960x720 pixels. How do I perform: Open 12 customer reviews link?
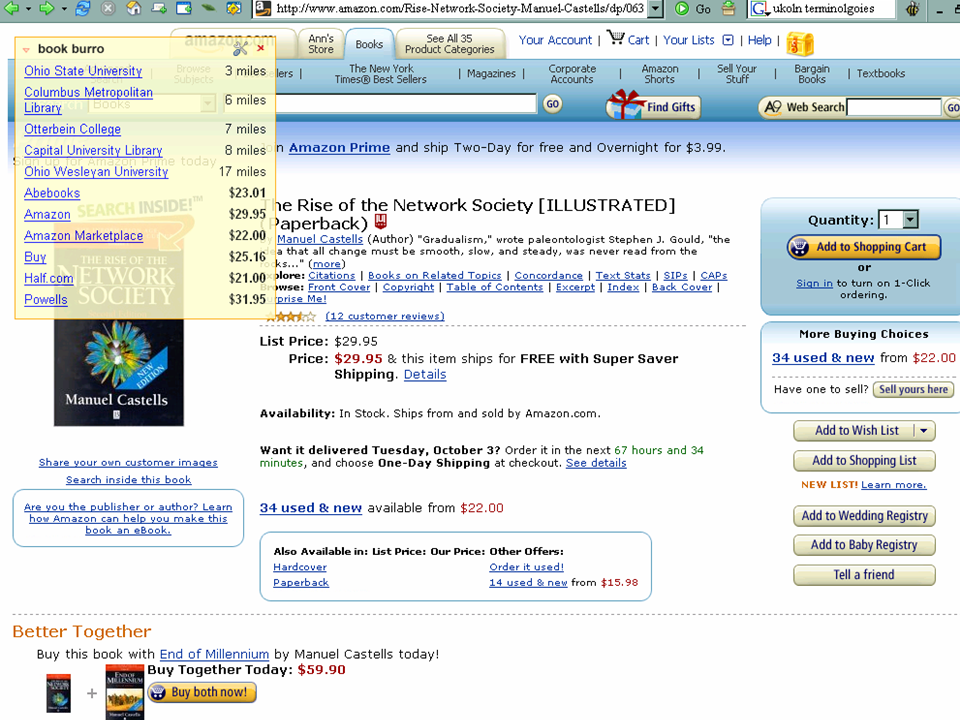[x=384, y=316]
